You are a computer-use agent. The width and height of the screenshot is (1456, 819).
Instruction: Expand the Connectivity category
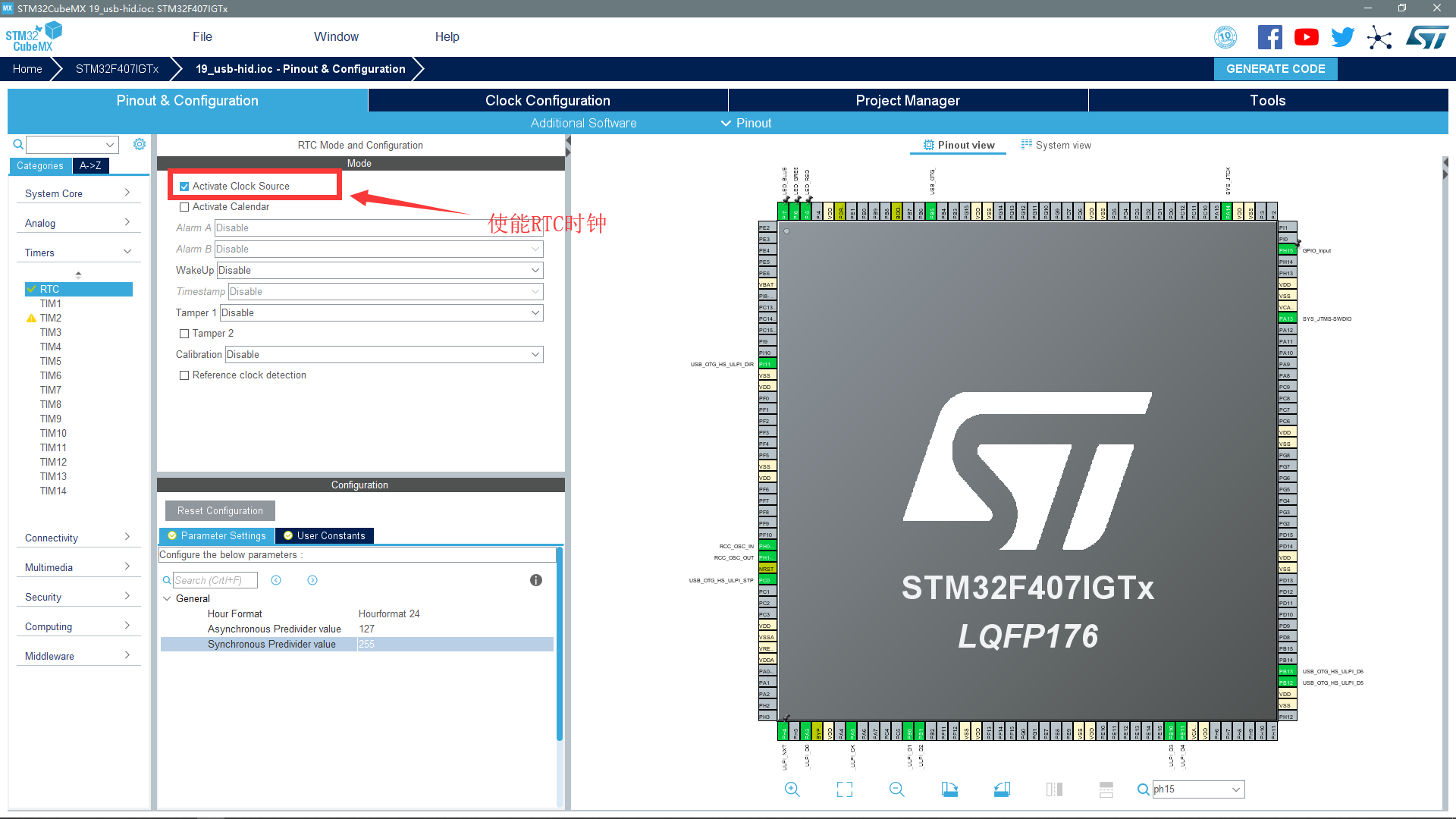point(77,538)
